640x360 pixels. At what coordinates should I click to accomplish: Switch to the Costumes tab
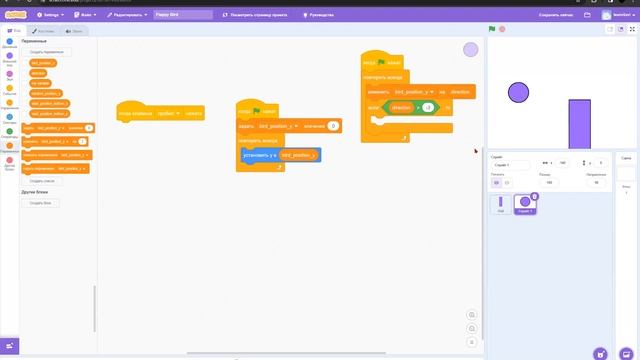(x=43, y=31)
